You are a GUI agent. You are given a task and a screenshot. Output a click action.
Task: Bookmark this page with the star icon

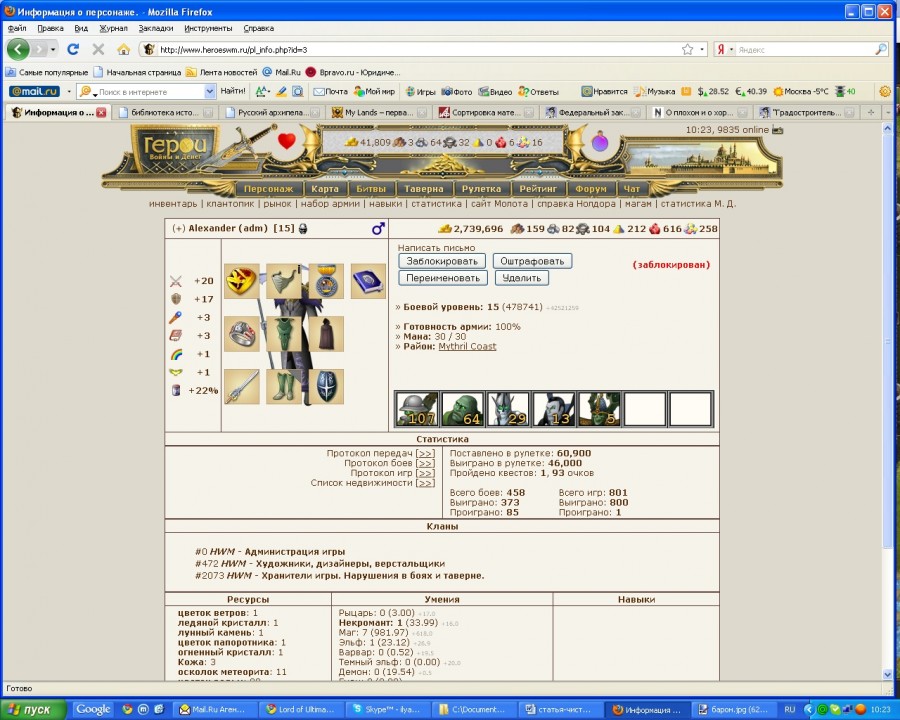click(687, 49)
